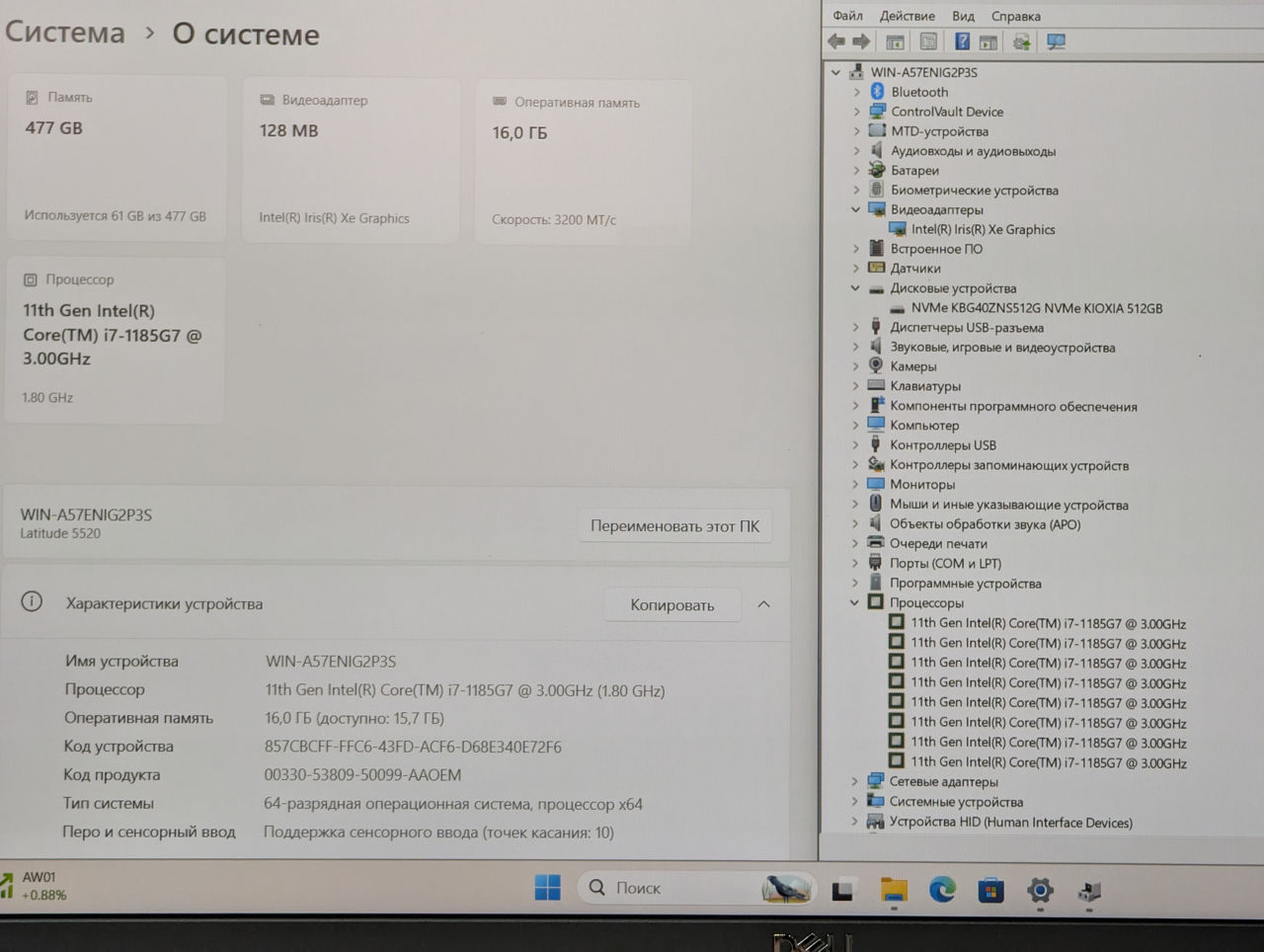
Task: Expand the Bluetooth device category
Action: (x=857, y=92)
